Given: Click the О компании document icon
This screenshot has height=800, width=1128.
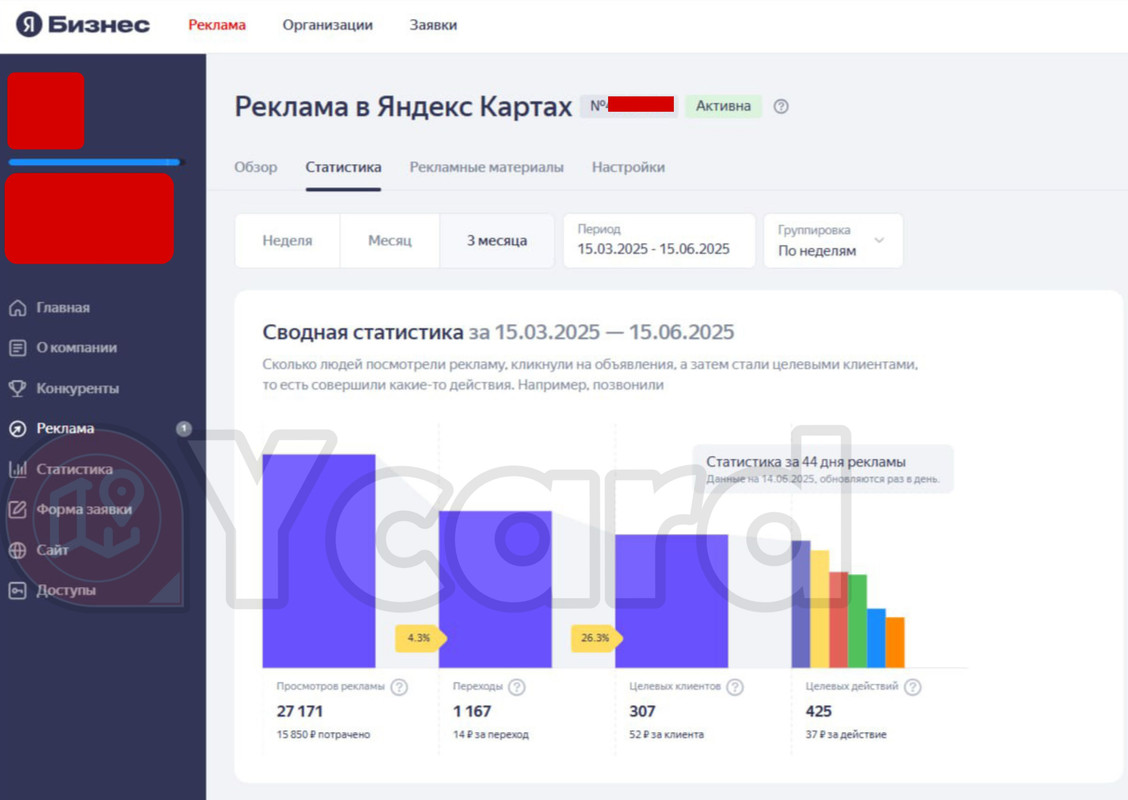Looking at the screenshot, I should click(x=17, y=348).
